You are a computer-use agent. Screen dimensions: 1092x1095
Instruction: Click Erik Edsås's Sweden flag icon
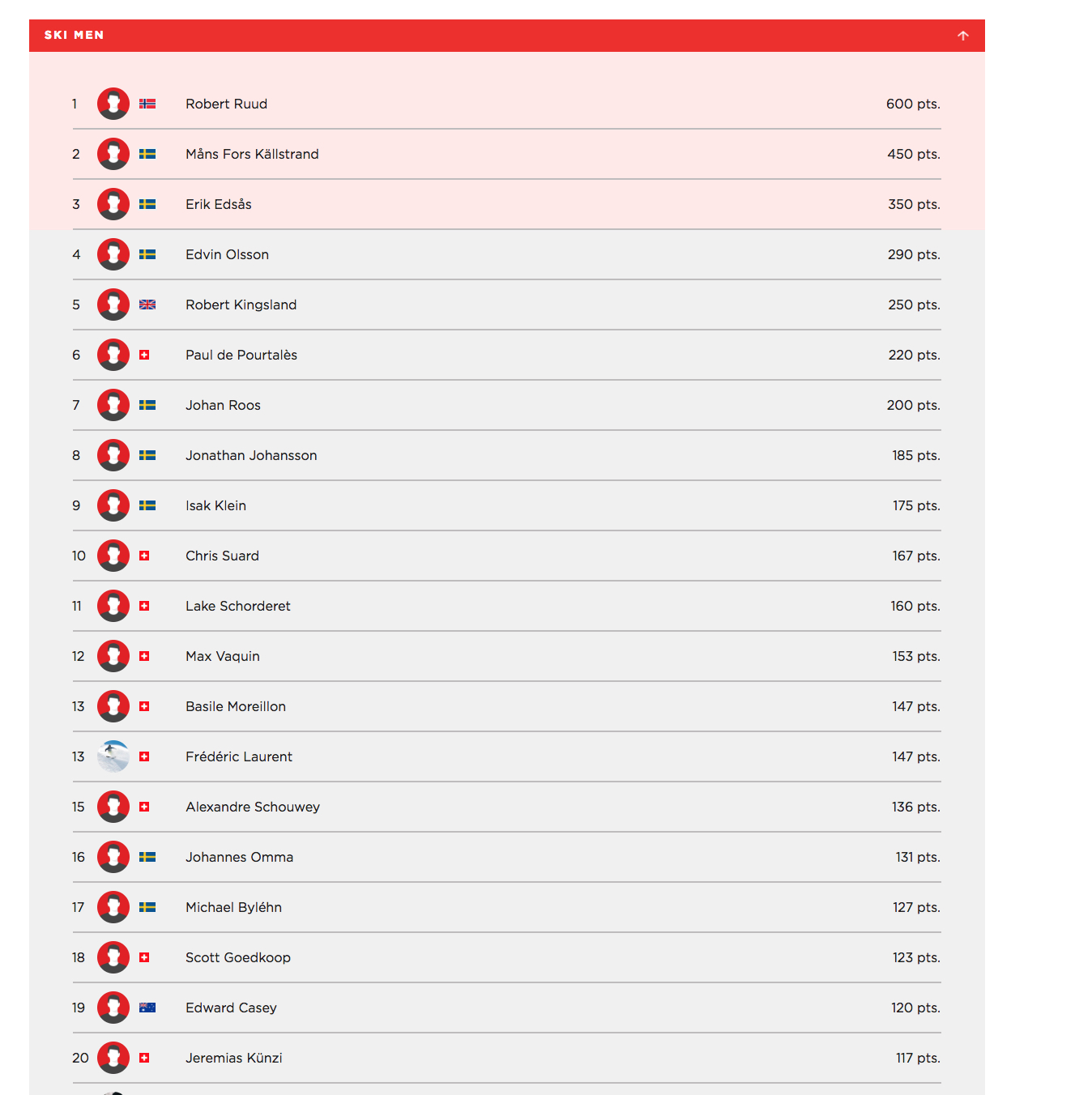[147, 204]
